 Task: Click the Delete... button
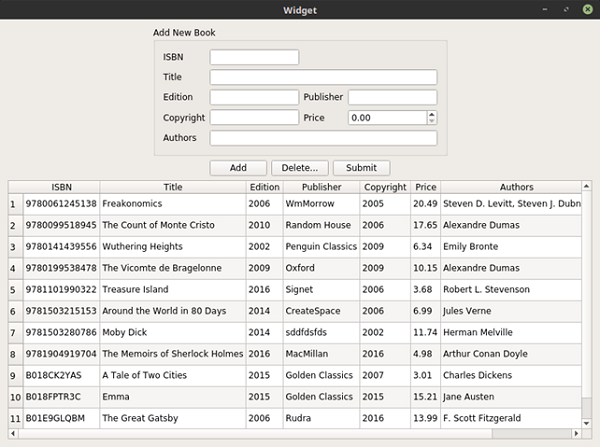(x=300, y=168)
